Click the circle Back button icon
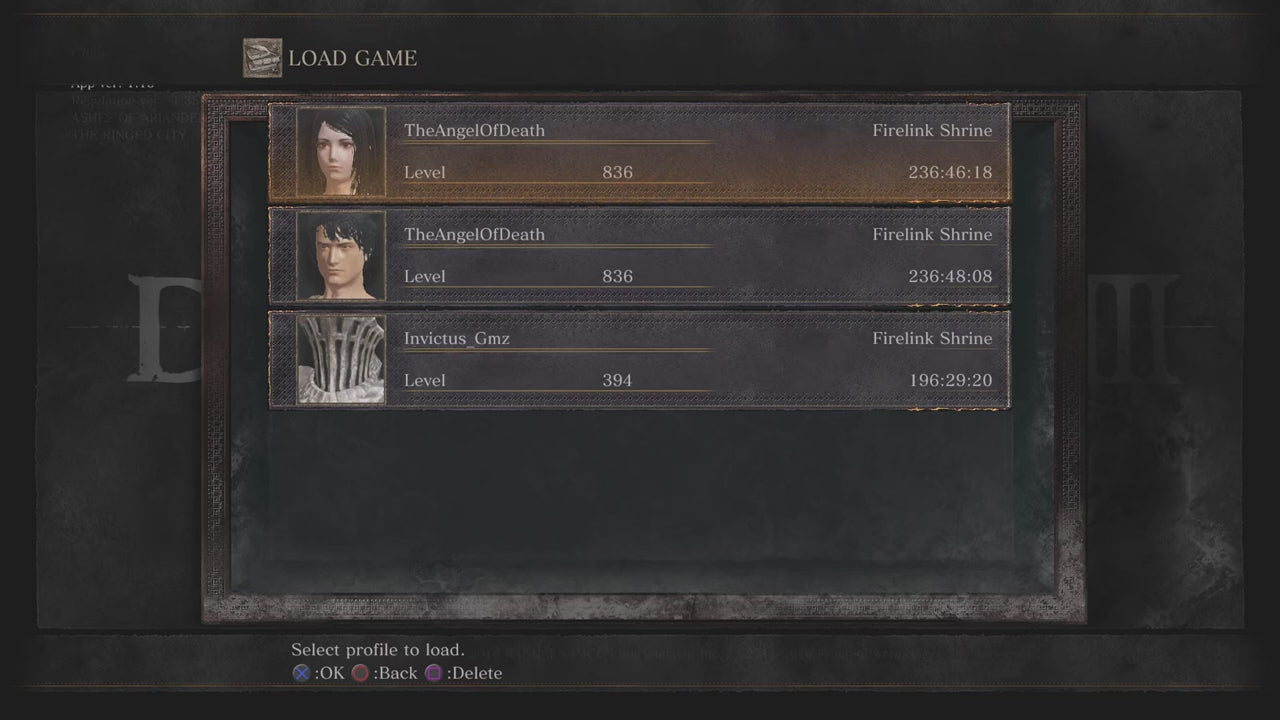 click(x=360, y=673)
